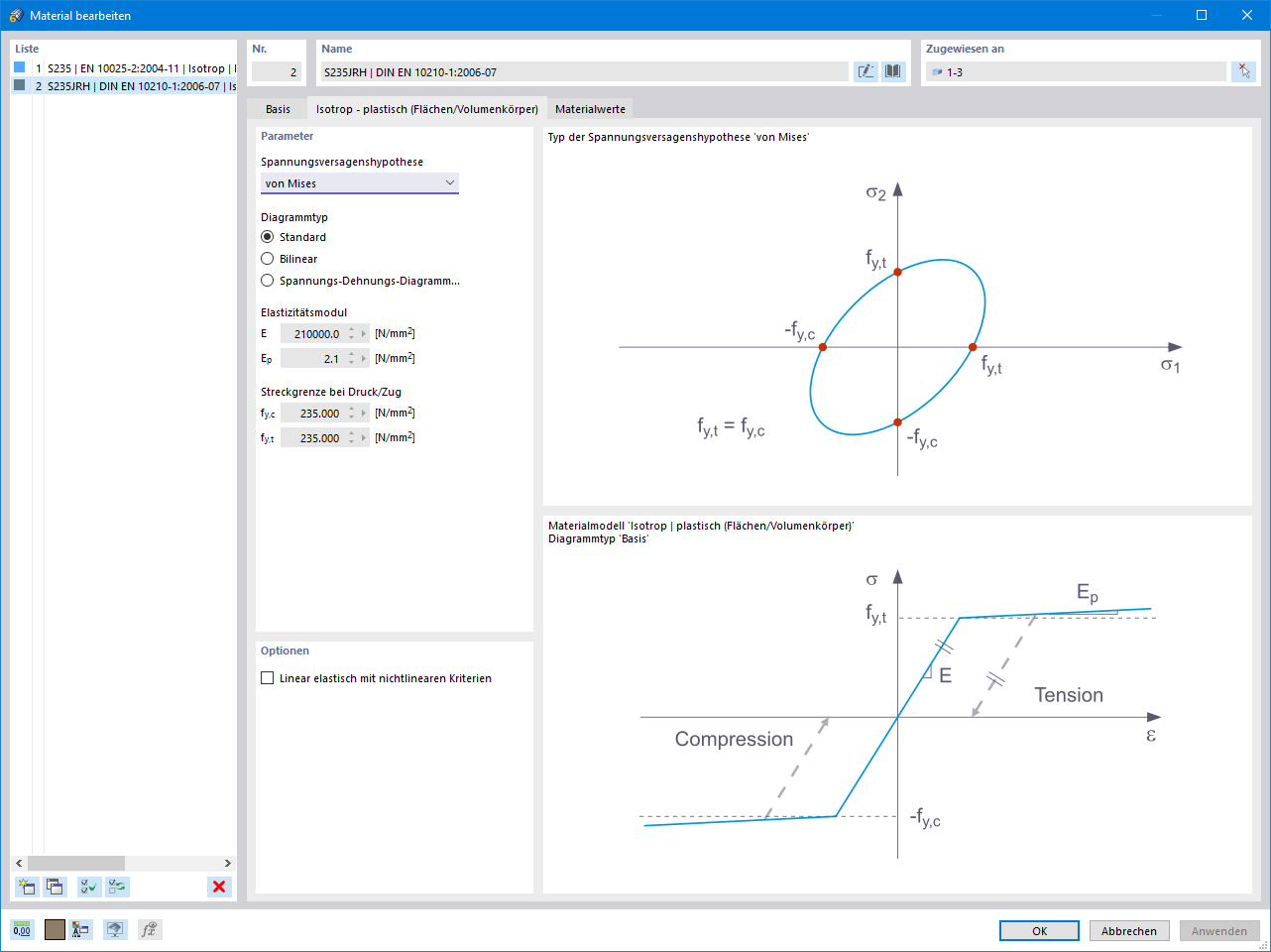Click the E value field 210000.0
Image resolution: width=1271 pixels, height=952 pixels.
pyautogui.click(x=312, y=334)
